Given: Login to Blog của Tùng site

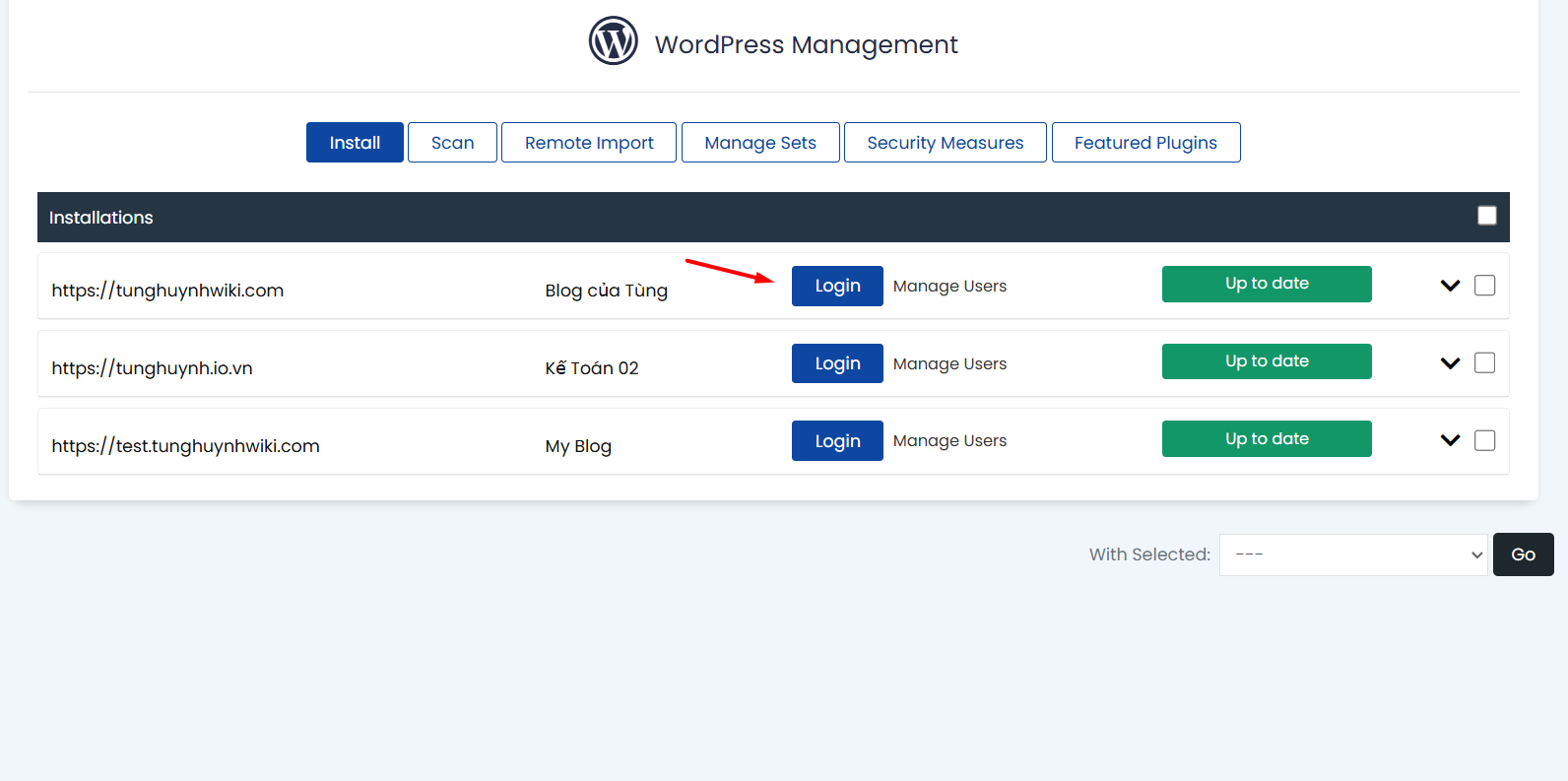Looking at the screenshot, I should click(x=837, y=286).
